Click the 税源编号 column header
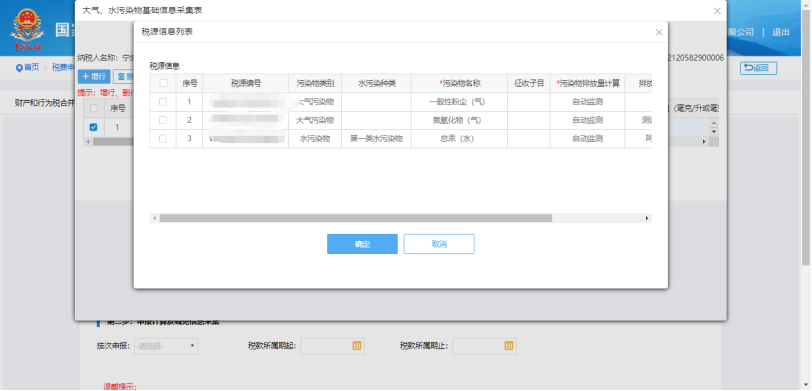Image resolution: width=812 pixels, height=391 pixels. click(x=245, y=83)
